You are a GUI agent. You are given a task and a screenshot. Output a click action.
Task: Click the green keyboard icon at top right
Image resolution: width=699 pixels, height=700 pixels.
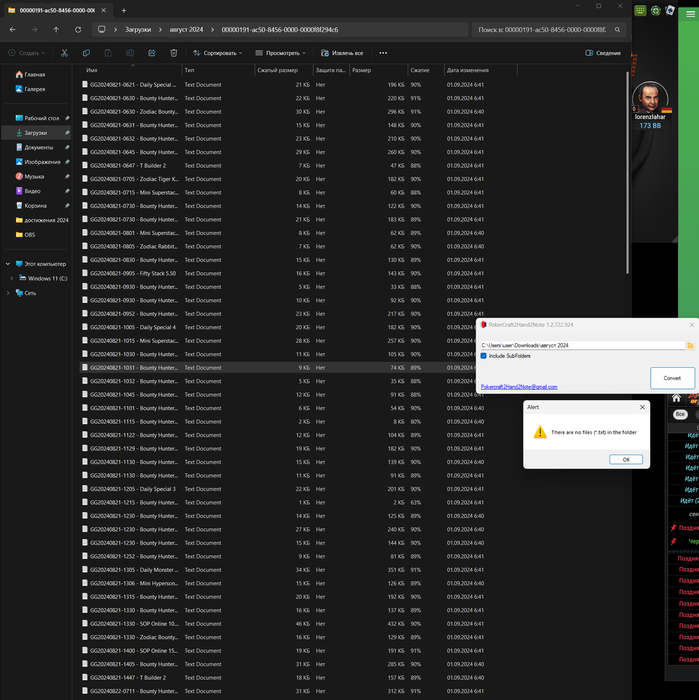click(x=640, y=10)
